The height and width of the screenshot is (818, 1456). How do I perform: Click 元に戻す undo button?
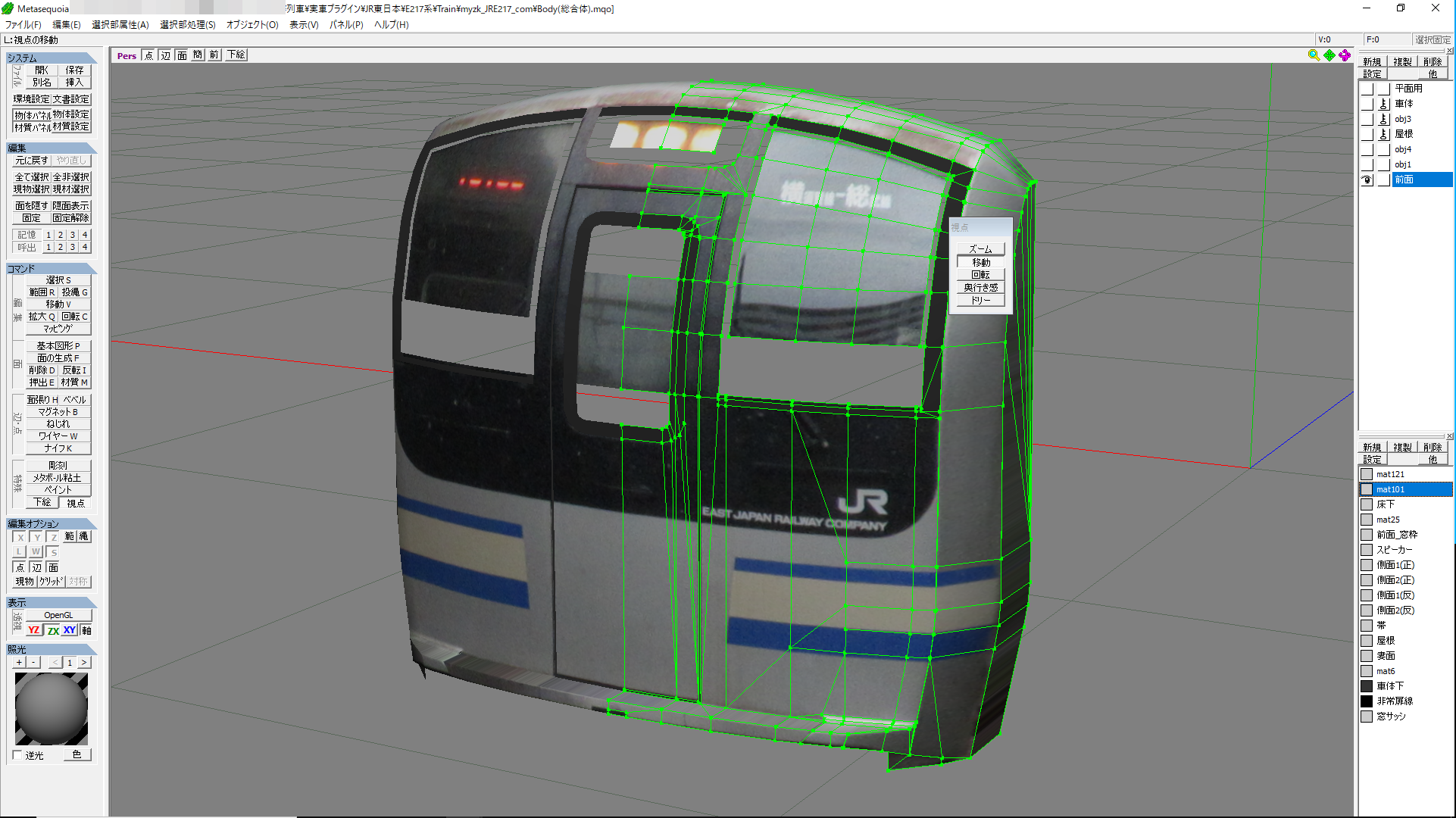[x=32, y=161]
